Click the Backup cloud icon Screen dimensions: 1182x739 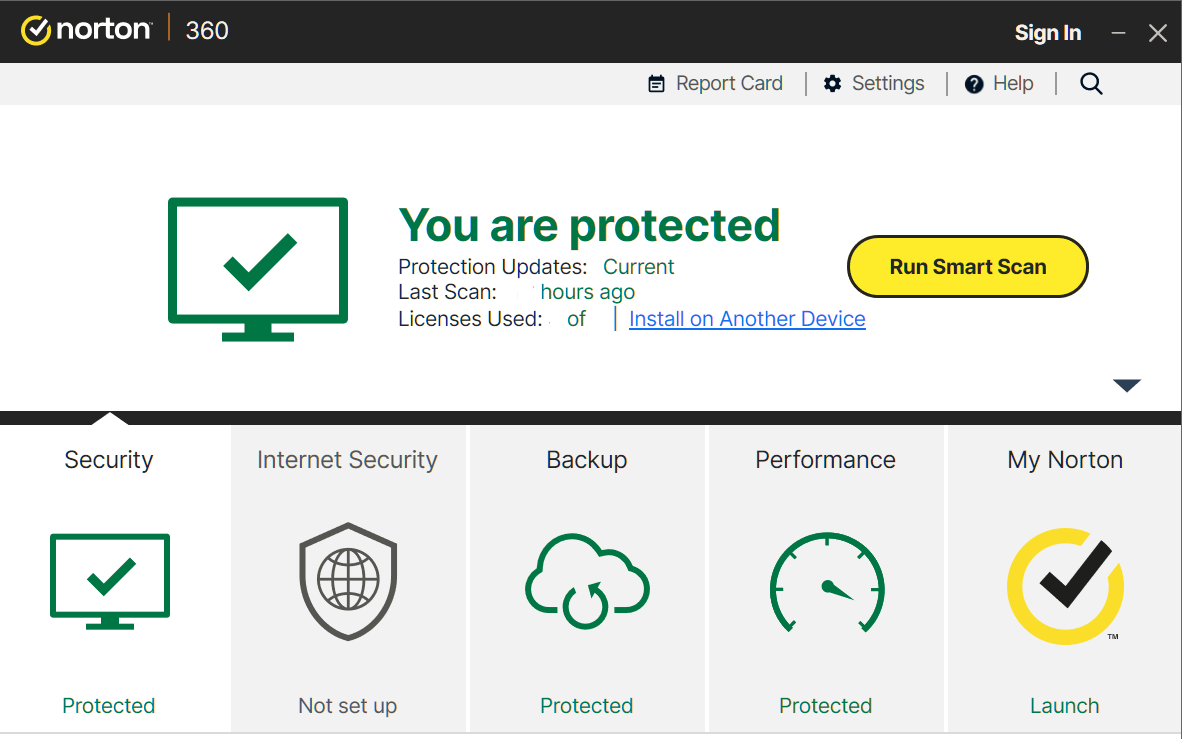click(x=587, y=581)
